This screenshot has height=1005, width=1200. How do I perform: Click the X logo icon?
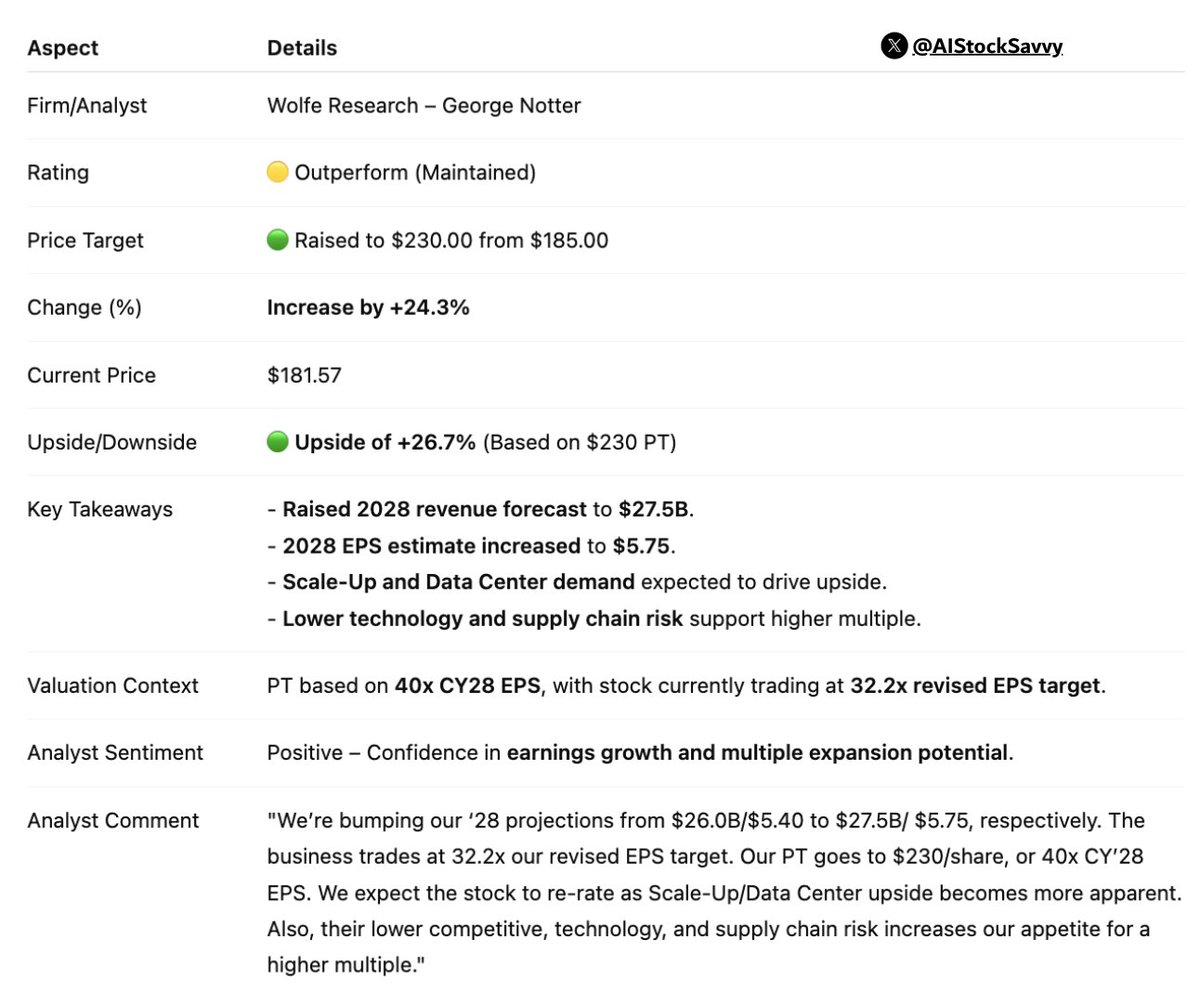pyautogui.click(x=894, y=46)
